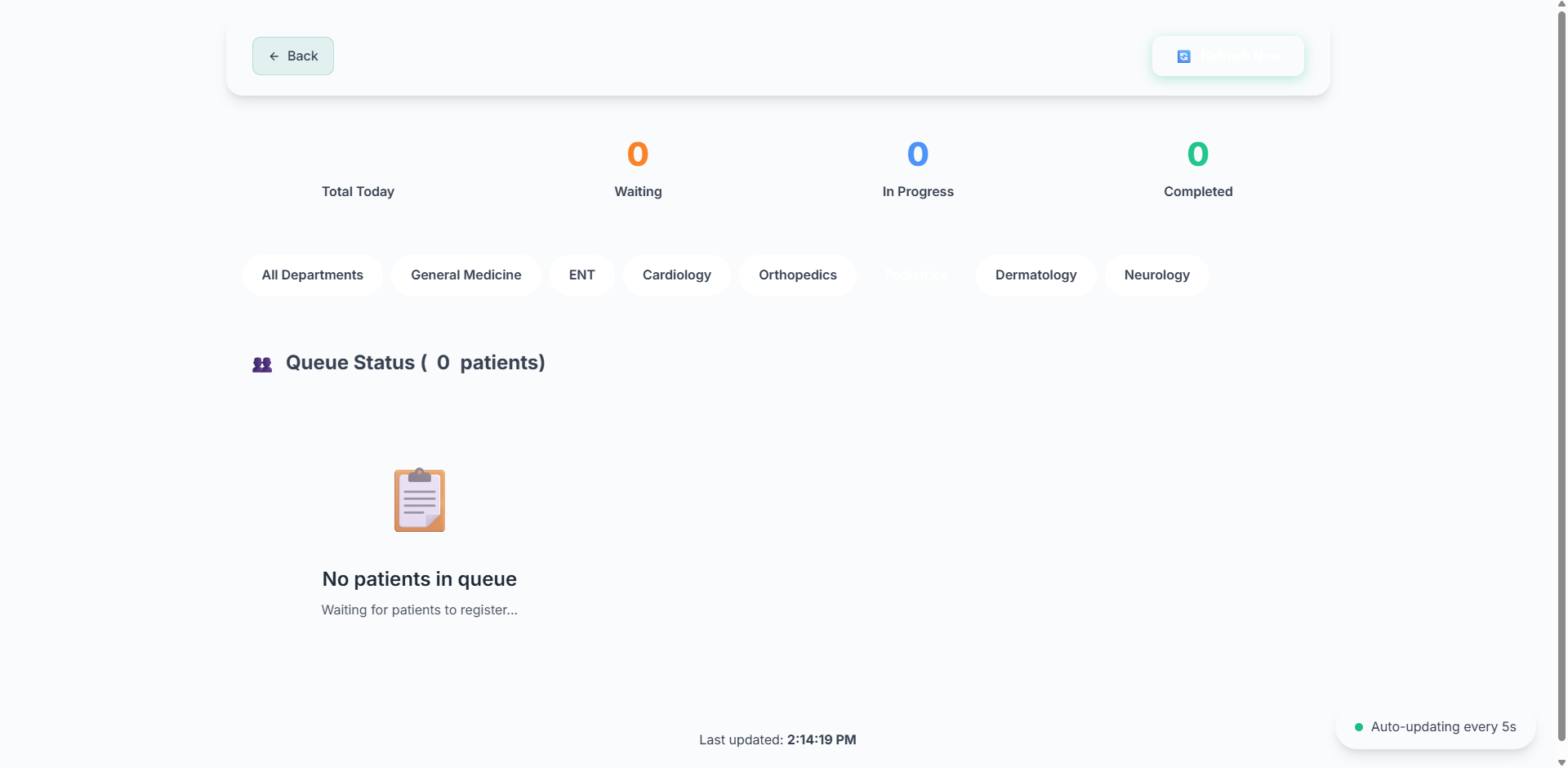Click the green auto-updating status dot

click(1359, 727)
